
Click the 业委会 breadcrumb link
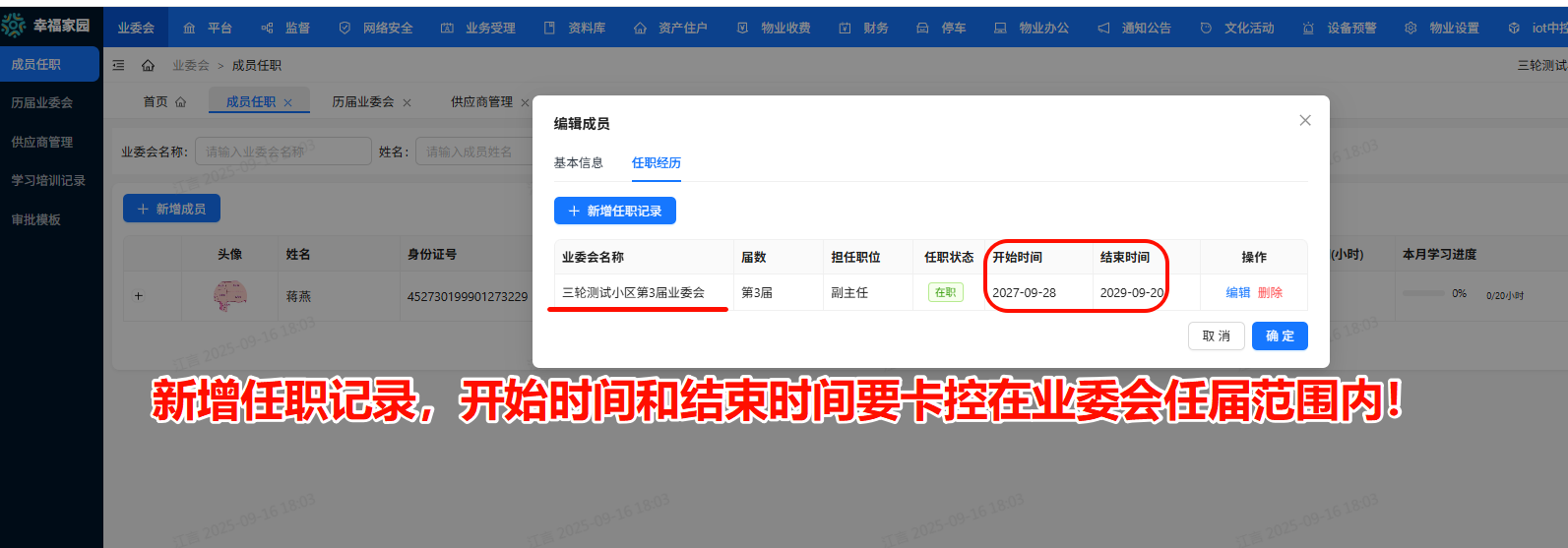tap(191, 65)
